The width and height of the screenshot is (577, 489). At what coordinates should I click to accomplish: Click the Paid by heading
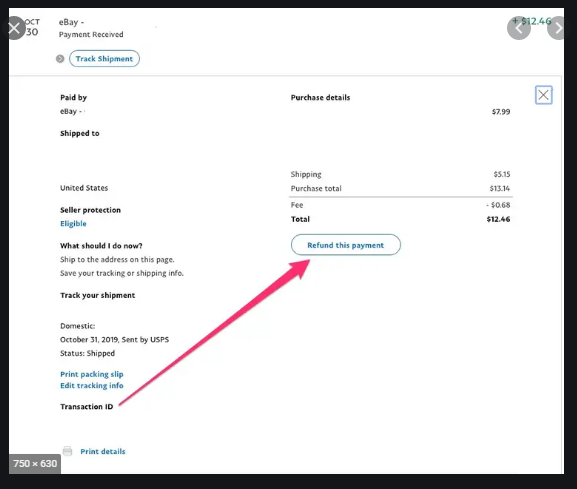73,98
